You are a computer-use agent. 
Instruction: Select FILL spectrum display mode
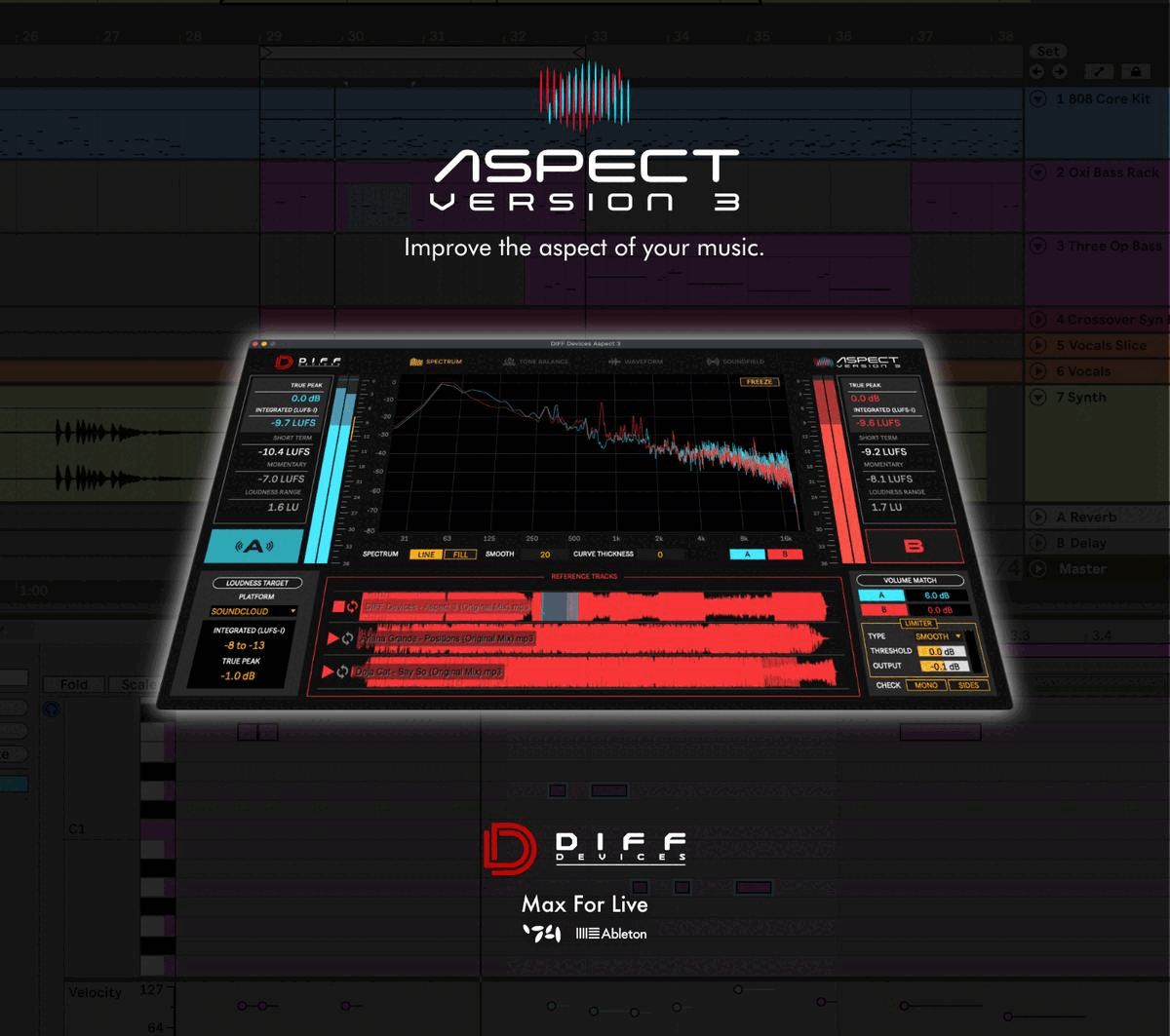(x=459, y=555)
